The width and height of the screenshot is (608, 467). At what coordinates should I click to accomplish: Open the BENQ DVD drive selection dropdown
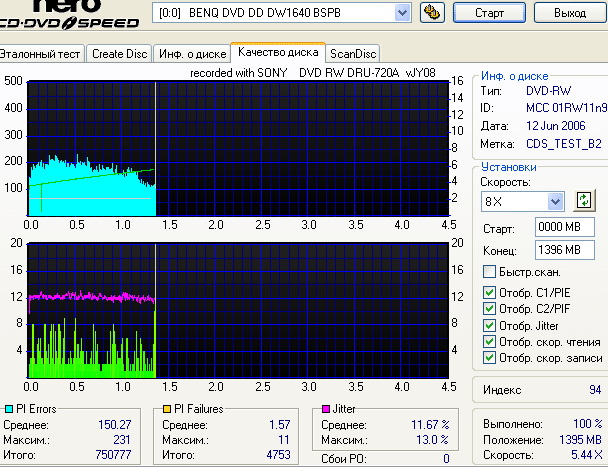[402, 13]
